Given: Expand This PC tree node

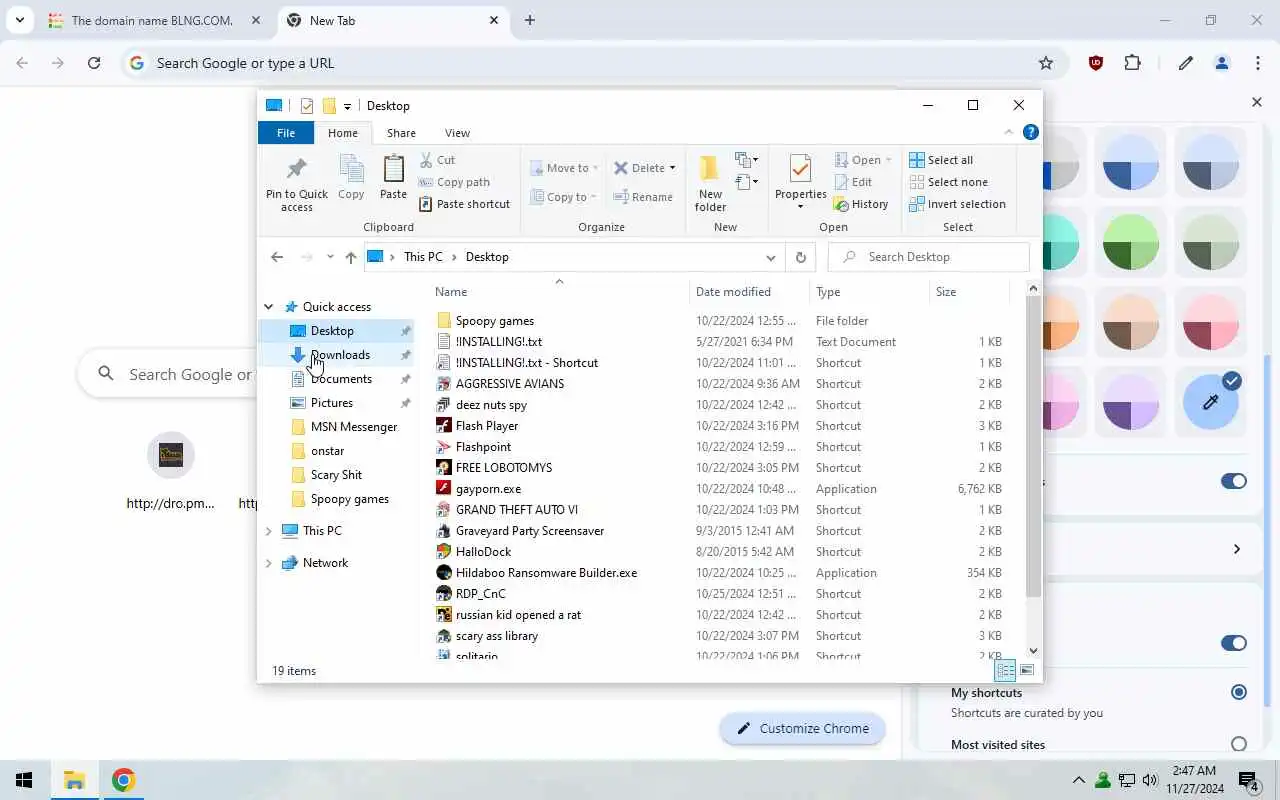Looking at the screenshot, I should point(268,531).
